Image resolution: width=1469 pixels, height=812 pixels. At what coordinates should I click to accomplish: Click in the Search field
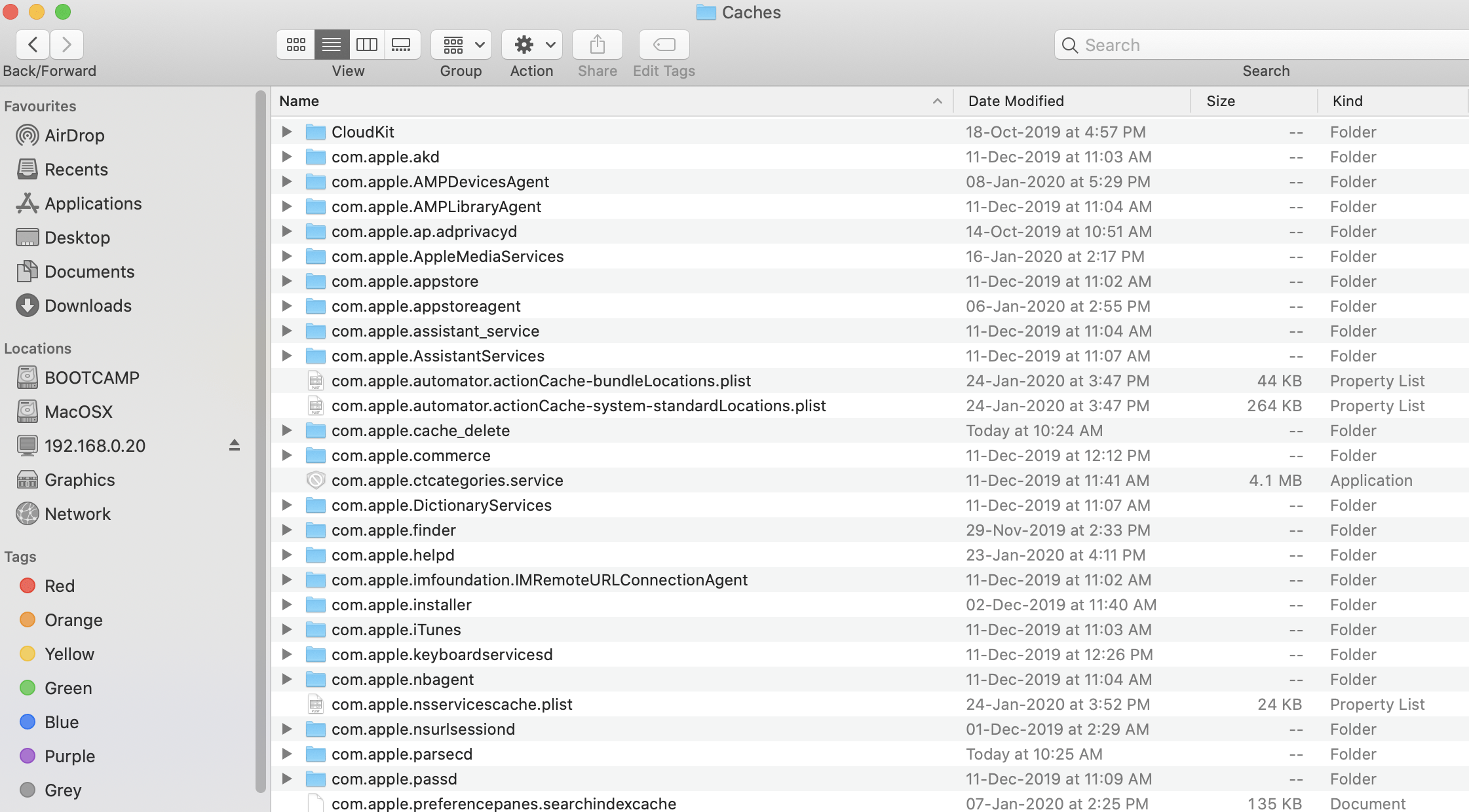(x=1261, y=45)
